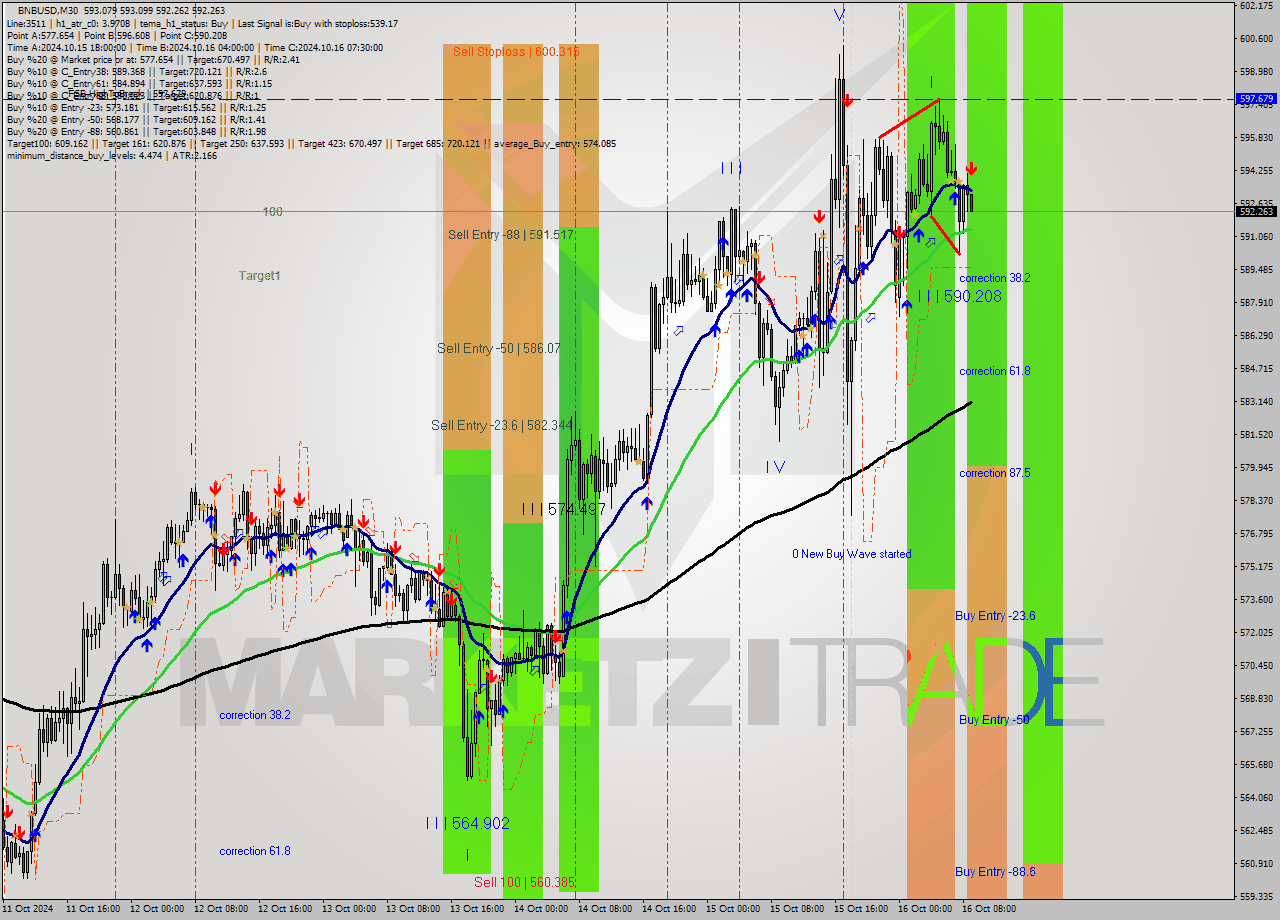Viewport: 1280px width, 920px height.
Task: Click highlighted 597.679 price tag on axis
Action: [1256, 99]
